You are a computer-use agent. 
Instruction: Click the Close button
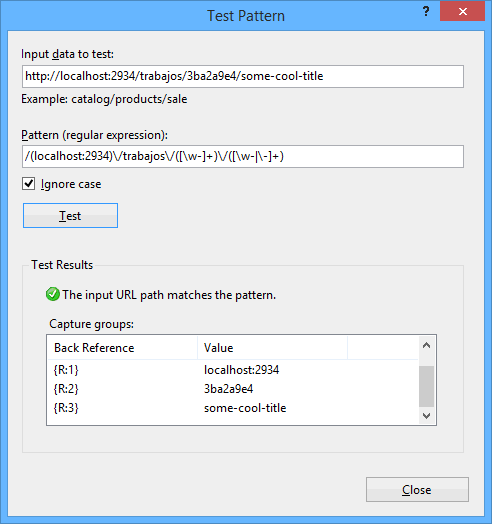pyautogui.click(x=417, y=490)
